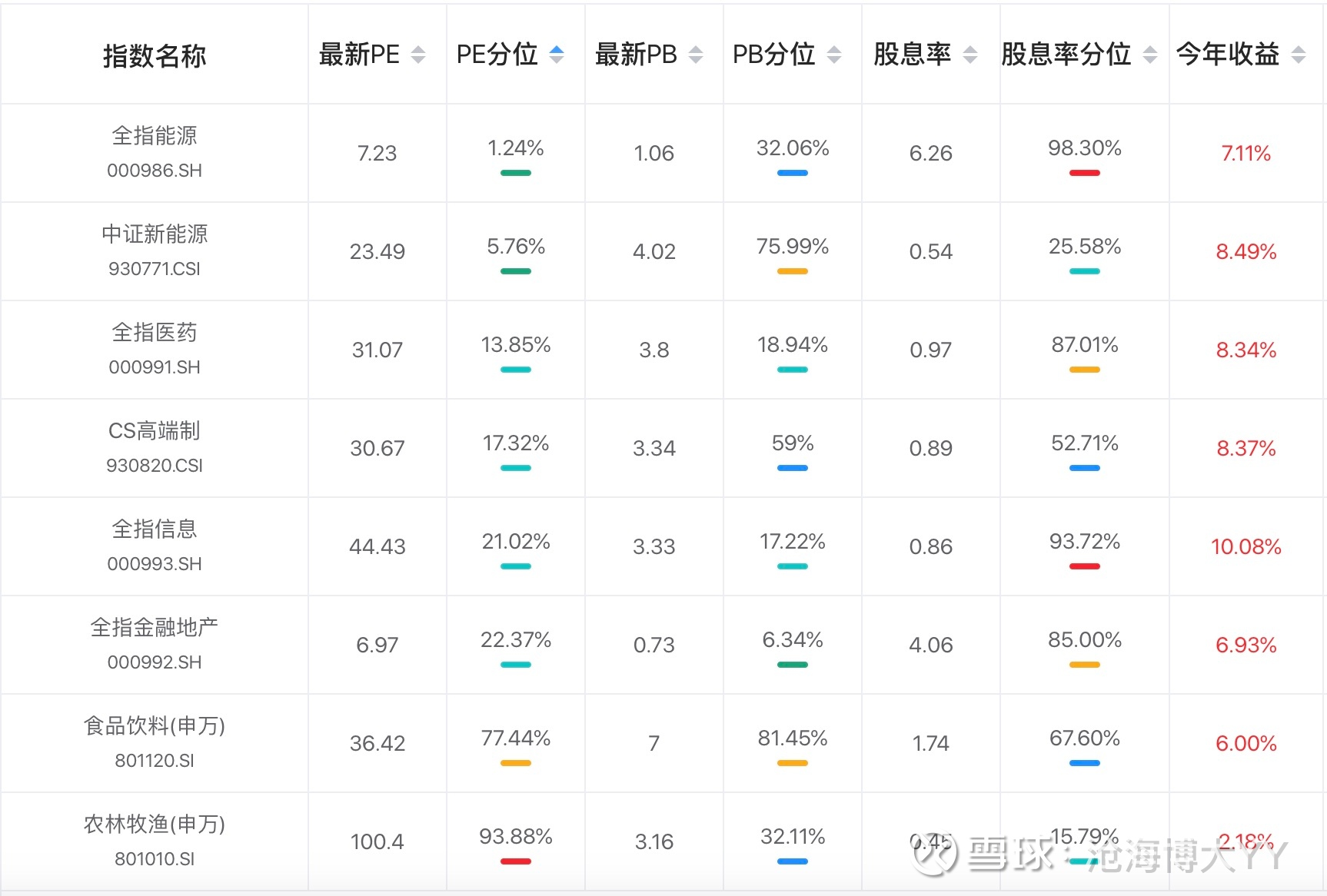Click yearly return 7.11%
The height and width of the screenshot is (896, 1327).
[1246, 154]
